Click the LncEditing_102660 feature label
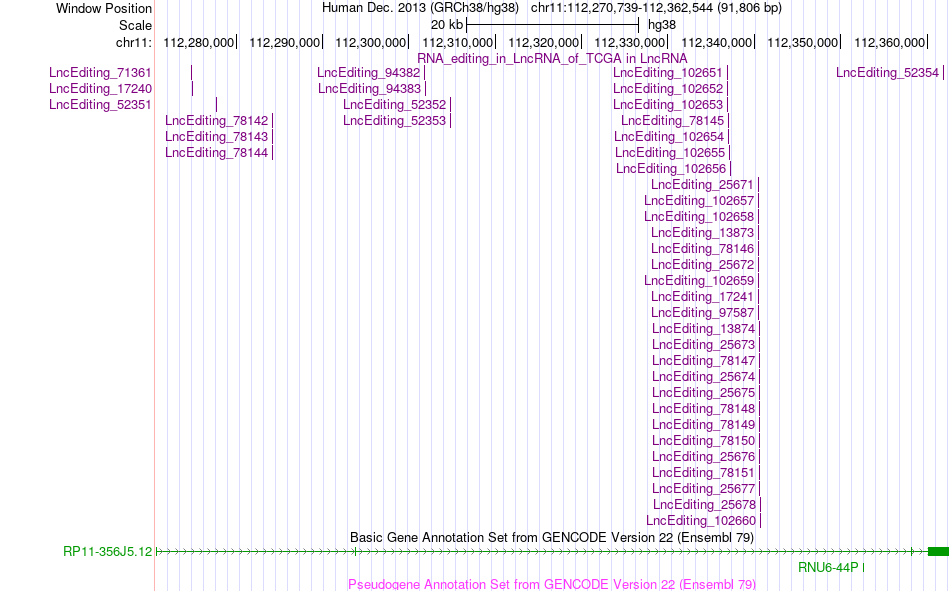 point(701,521)
